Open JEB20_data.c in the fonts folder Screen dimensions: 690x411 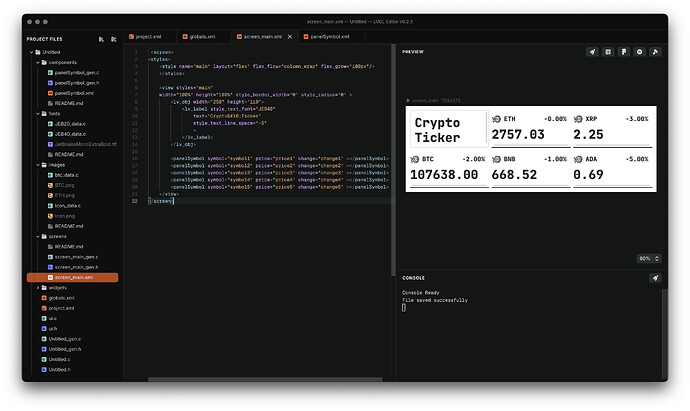[x=70, y=124]
